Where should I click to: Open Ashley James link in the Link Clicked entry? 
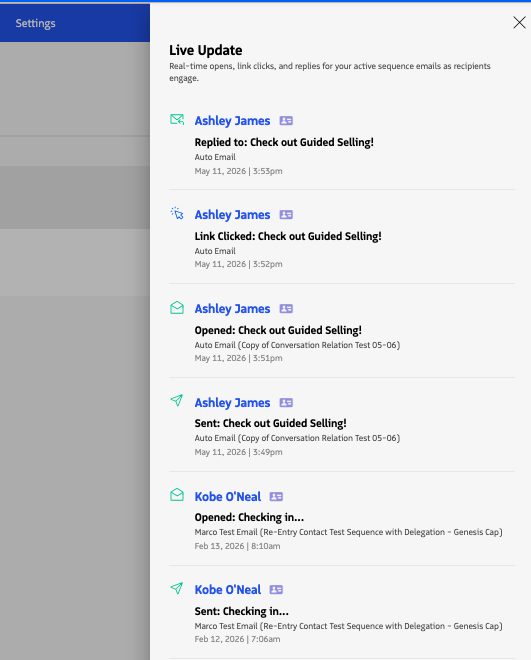coord(232,215)
